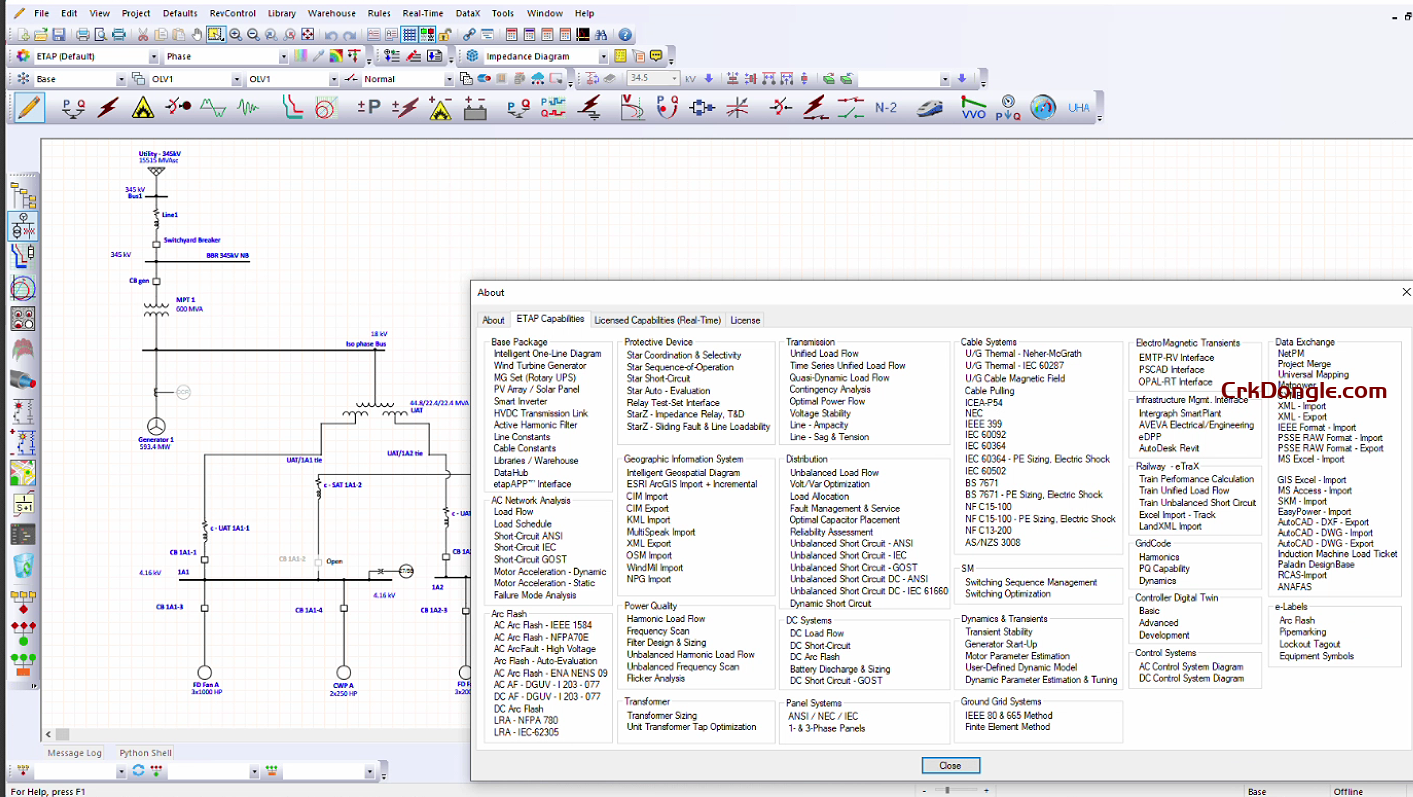The width and height of the screenshot is (1413, 797).
Task: Open the Normal configuration dropdown
Action: pos(448,78)
